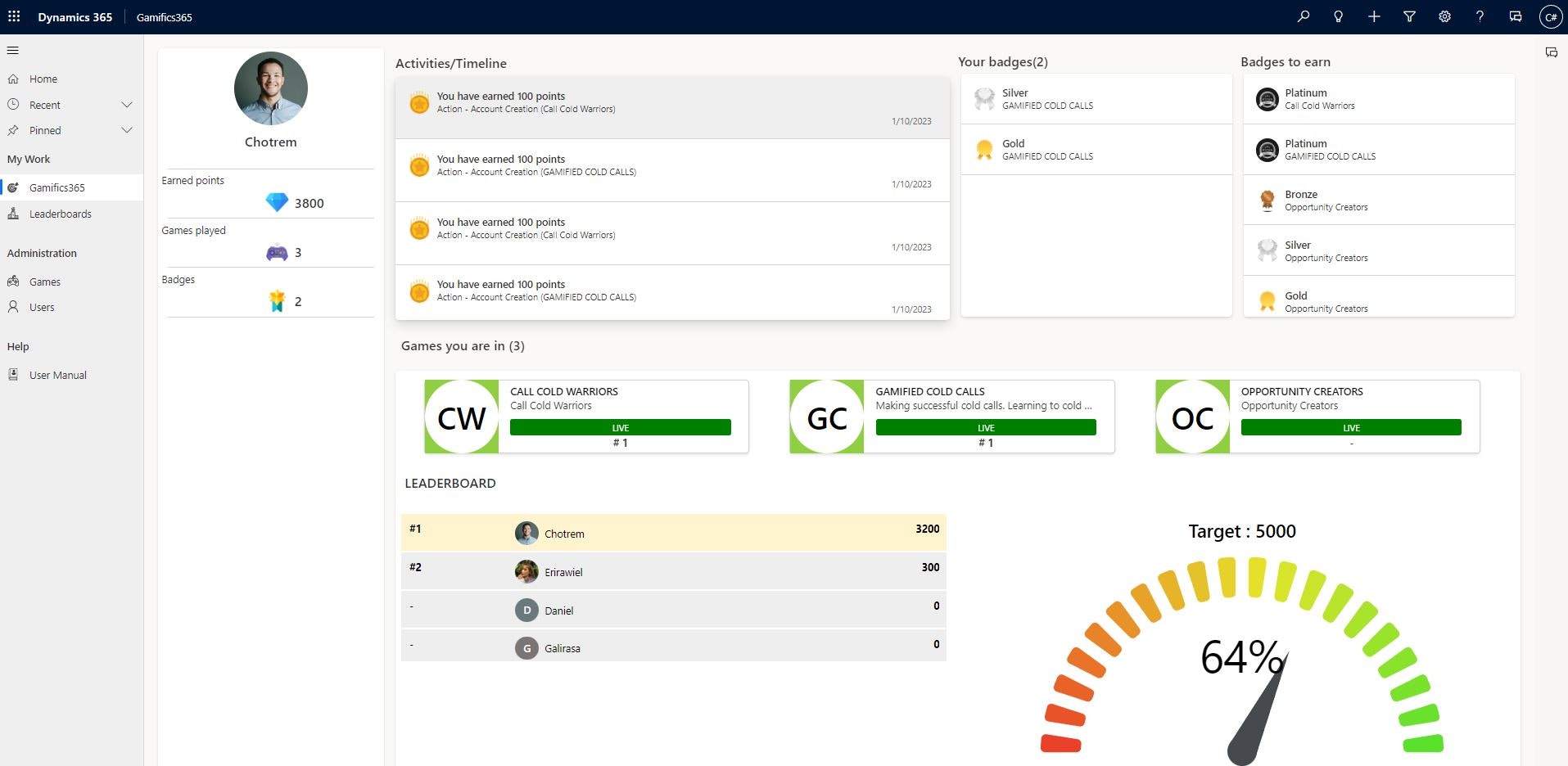The width and height of the screenshot is (1568, 766).
Task: Click the Target : 5000 label
Action: coord(1242,531)
